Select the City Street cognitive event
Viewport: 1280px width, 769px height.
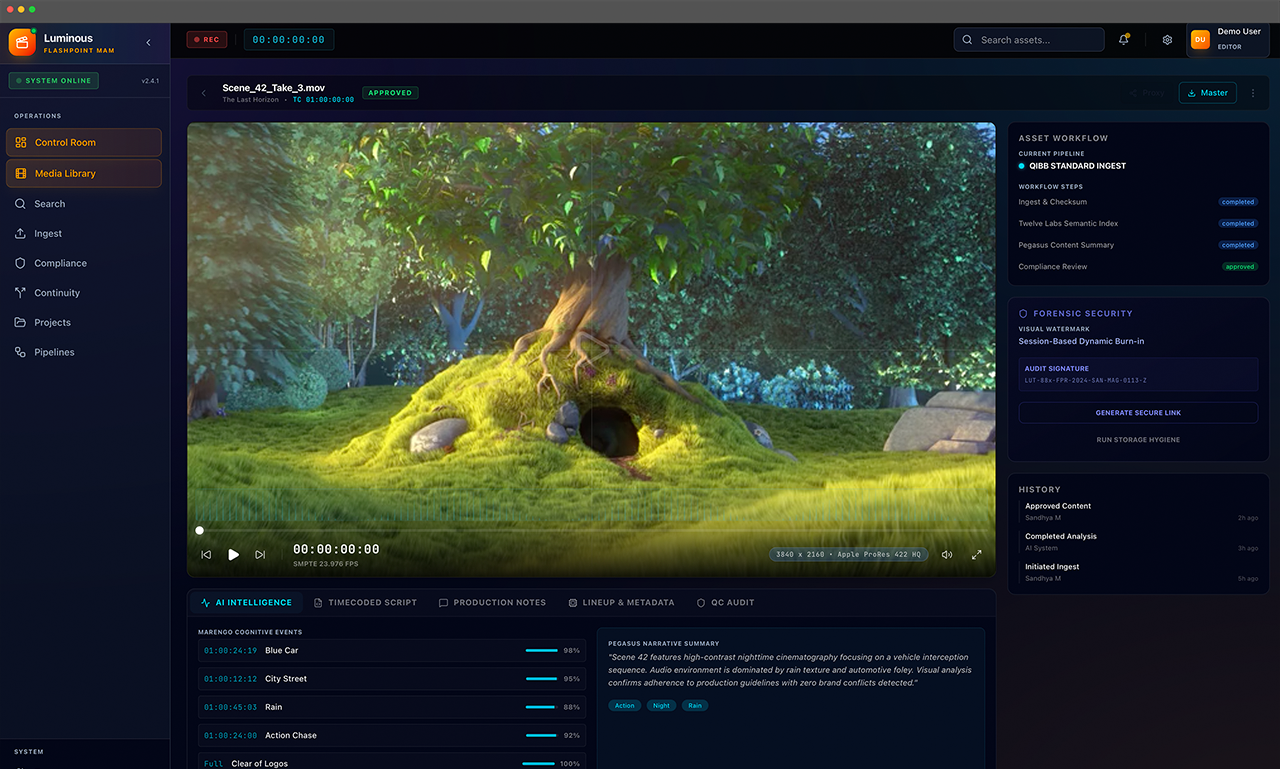pos(392,679)
